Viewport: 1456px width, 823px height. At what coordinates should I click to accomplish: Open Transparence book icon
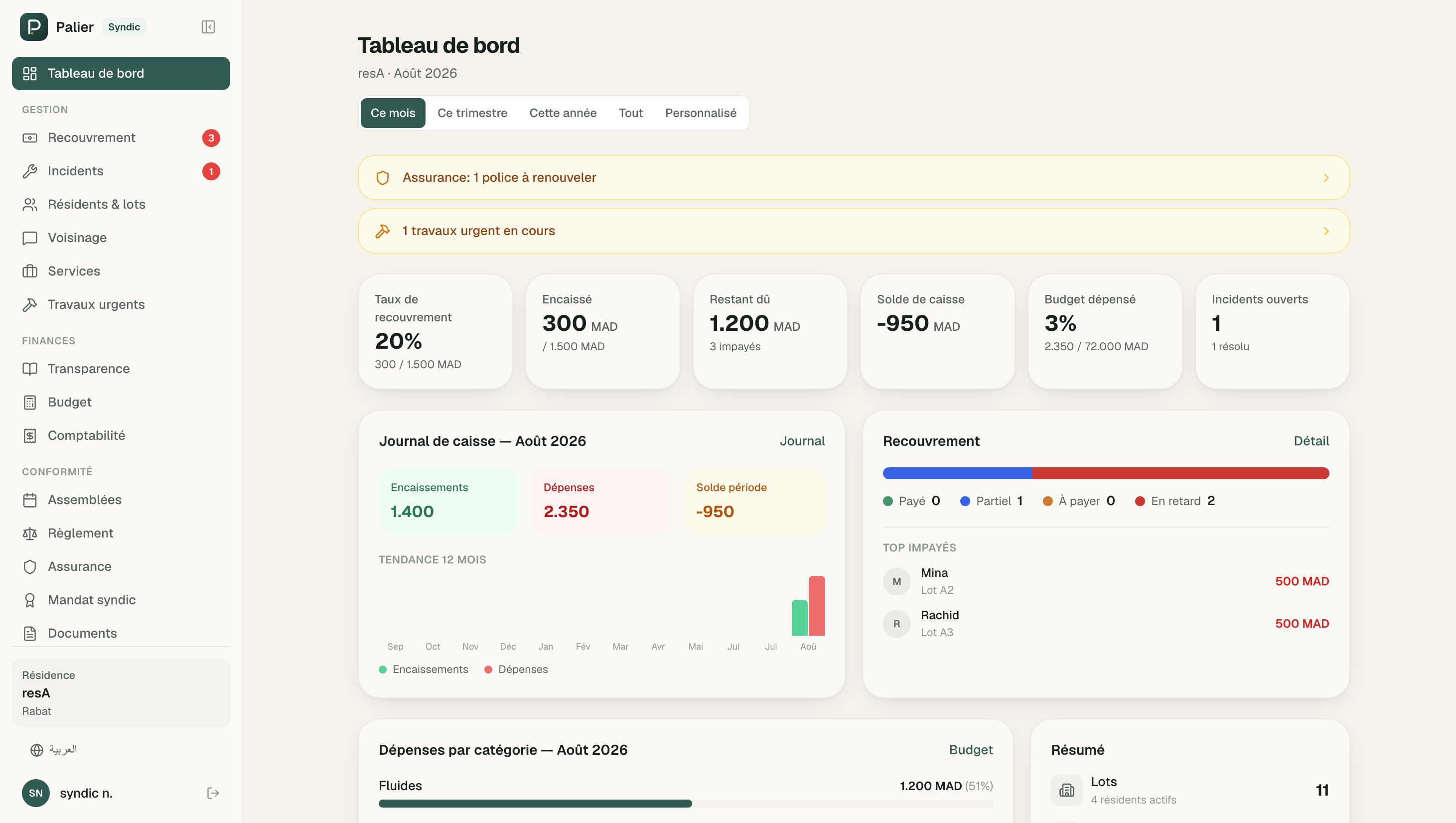[x=30, y=369]
